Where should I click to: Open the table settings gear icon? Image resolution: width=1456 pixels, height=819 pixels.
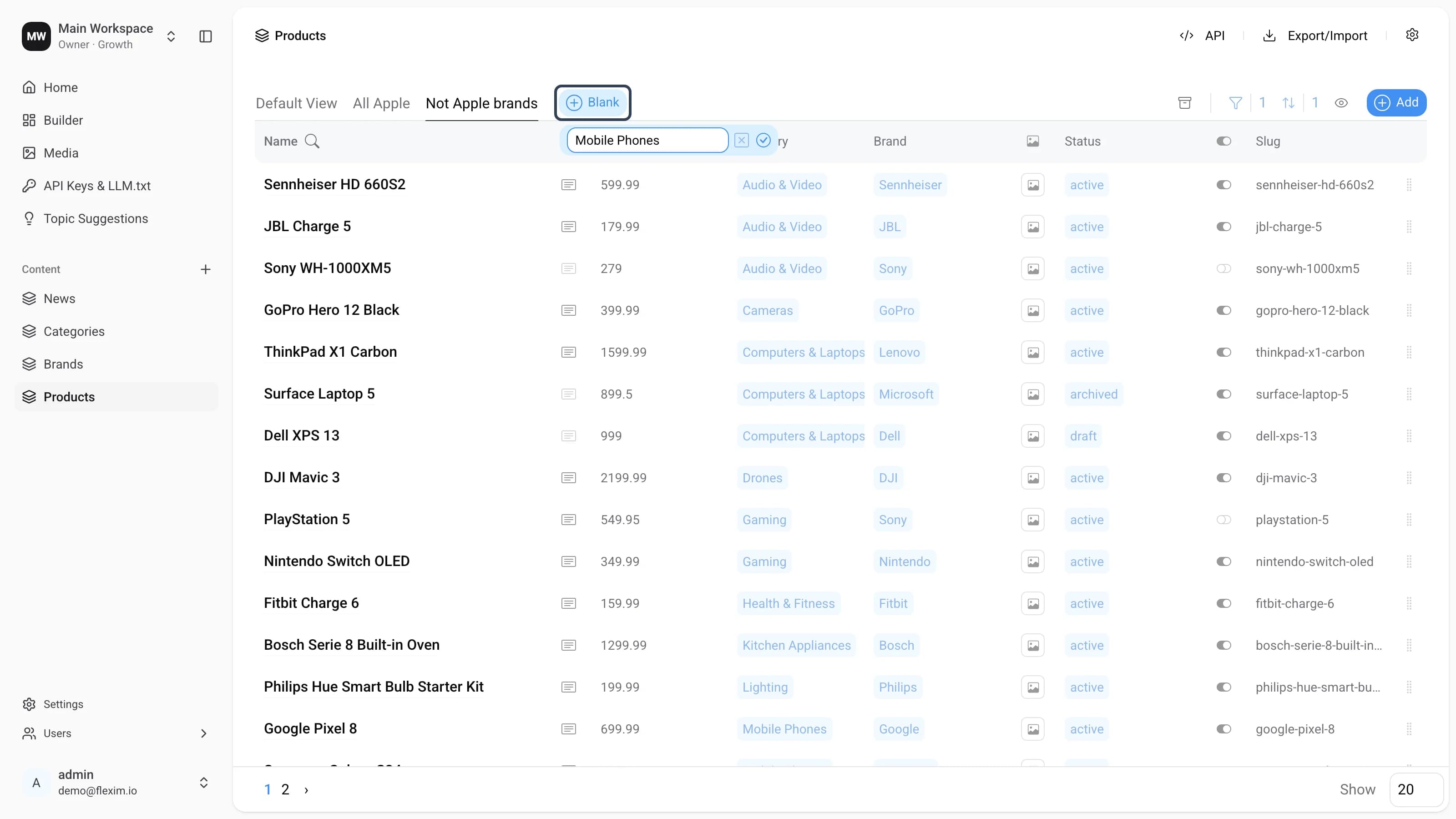click(x=1412, y=35)
